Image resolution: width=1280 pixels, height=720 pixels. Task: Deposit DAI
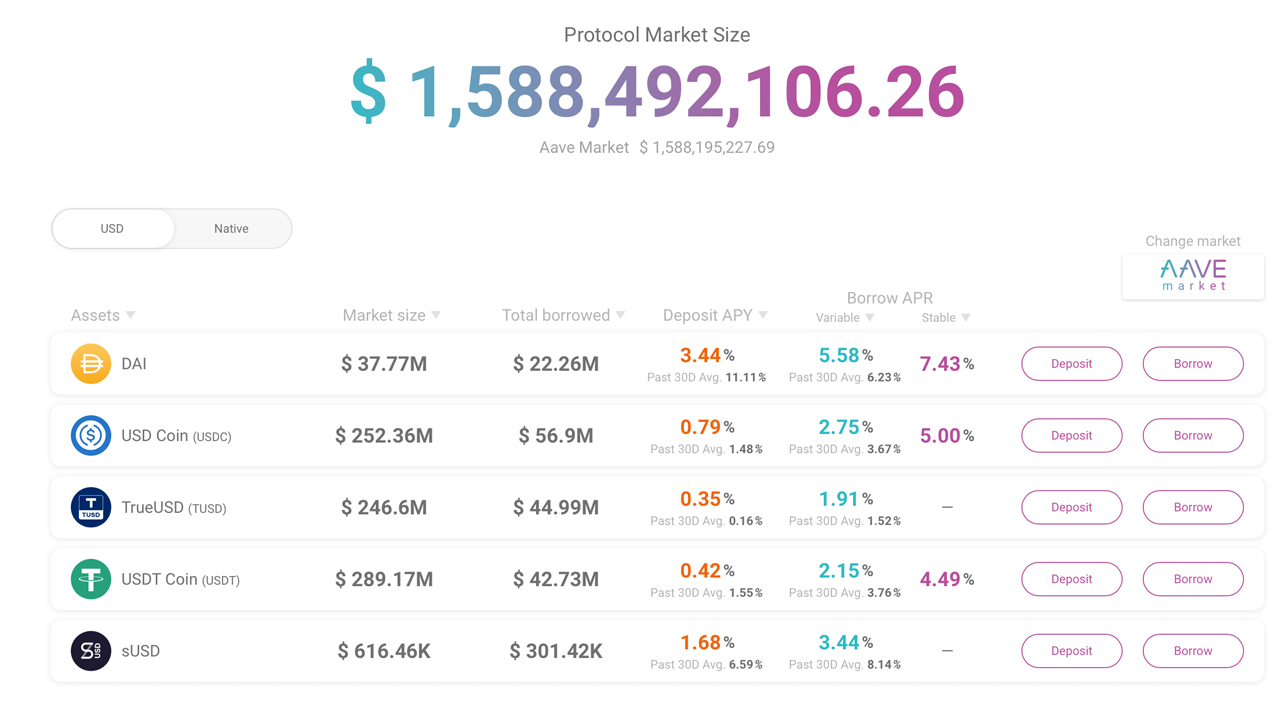(1072, 364)
